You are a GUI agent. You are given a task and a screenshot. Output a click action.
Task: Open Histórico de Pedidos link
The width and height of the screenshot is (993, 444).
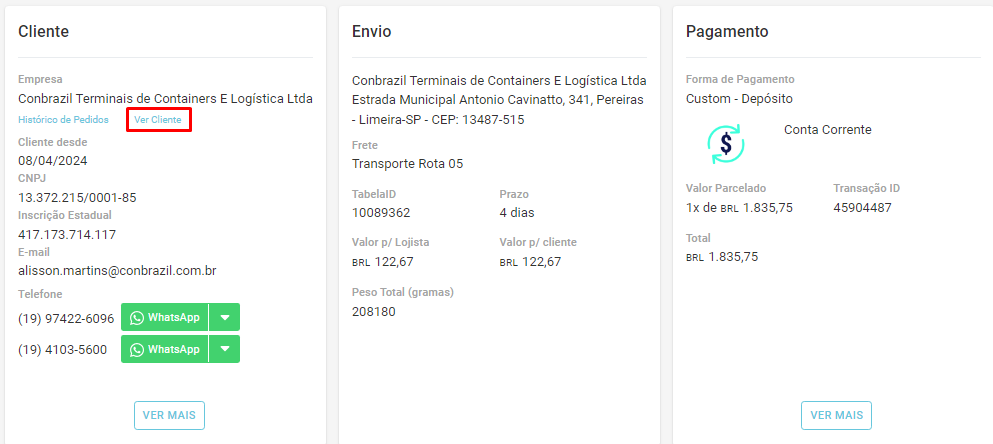click(63, 120)
